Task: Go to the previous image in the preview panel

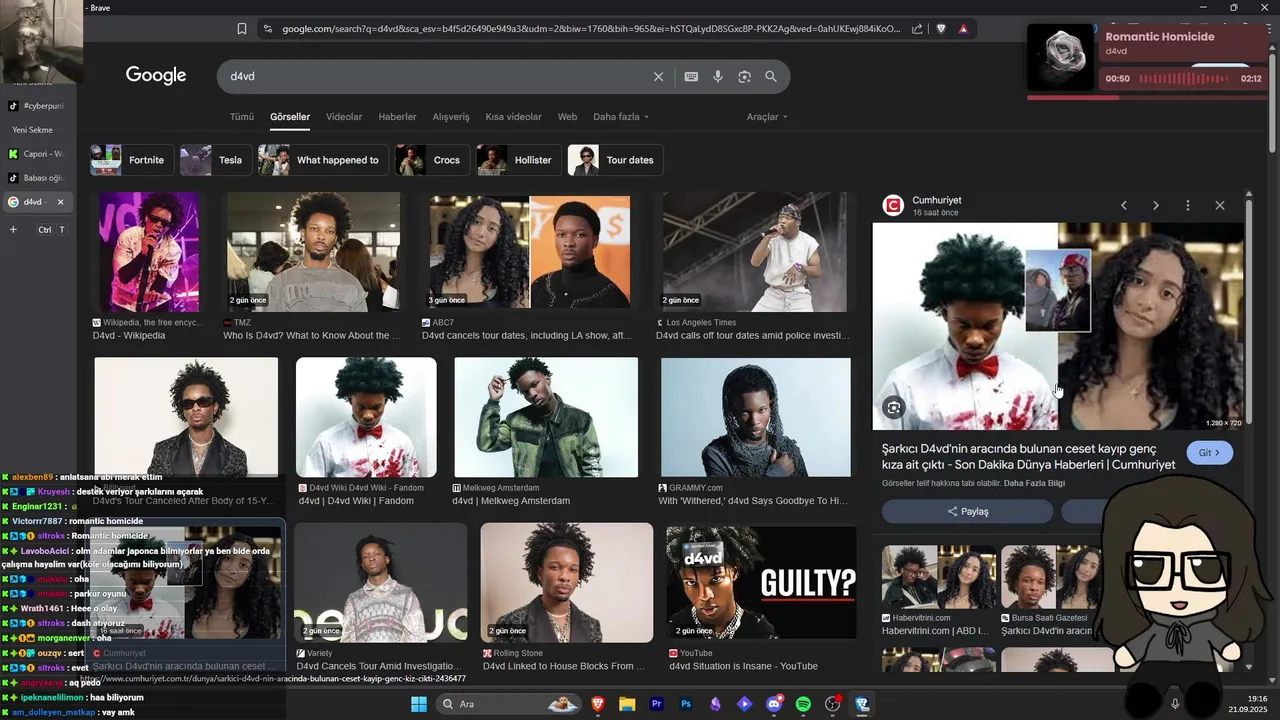Action: (x=1124, y=205)
